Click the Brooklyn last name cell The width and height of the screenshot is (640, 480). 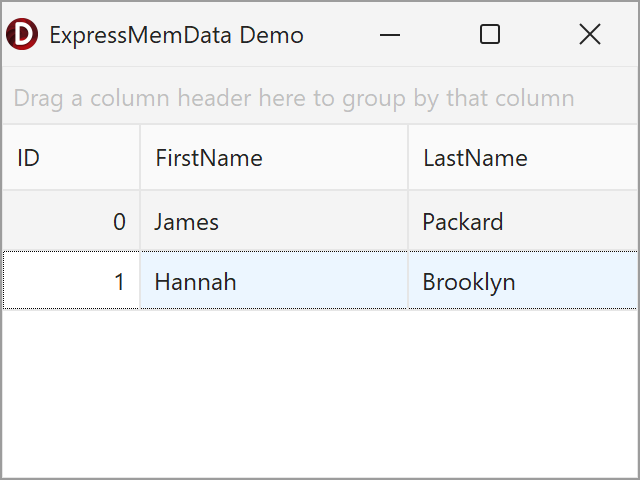point(522,282)
